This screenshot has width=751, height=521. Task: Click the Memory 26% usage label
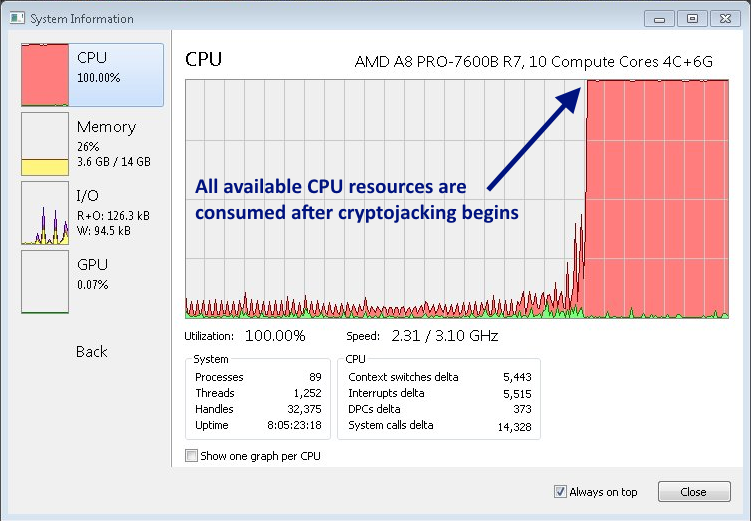(85, 146)
